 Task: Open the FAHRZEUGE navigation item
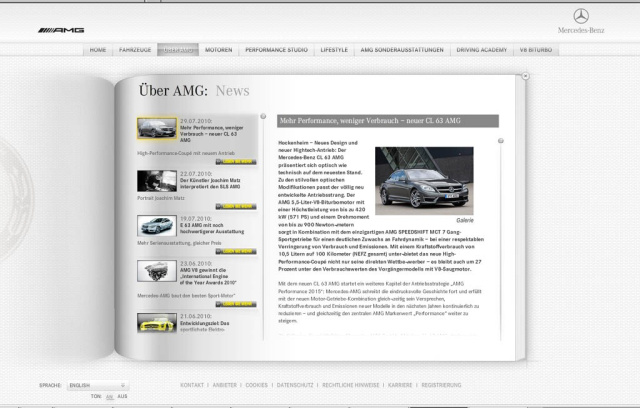tap(135, 50)
